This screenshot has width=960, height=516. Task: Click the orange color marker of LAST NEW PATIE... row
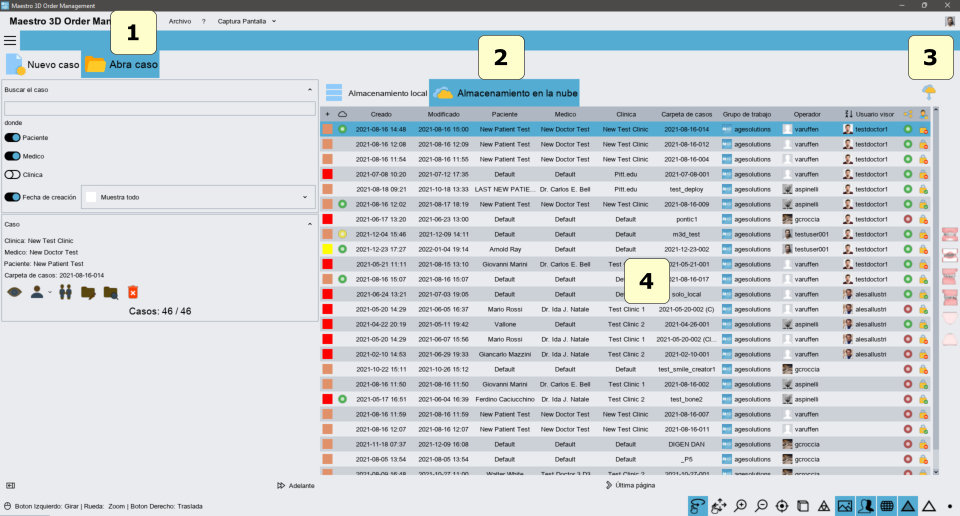(x=328, y=189)
